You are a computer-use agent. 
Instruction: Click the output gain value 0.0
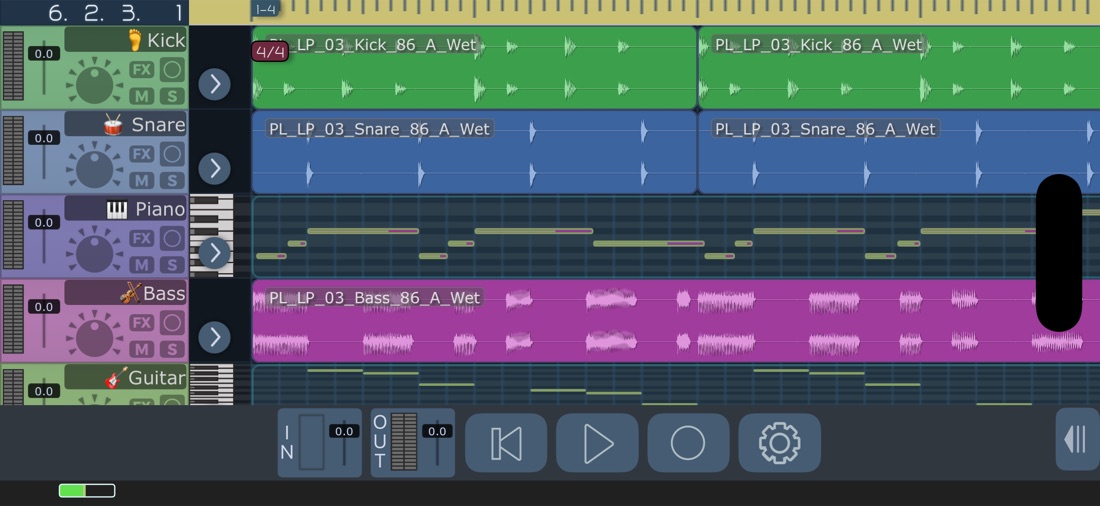point(436,431)
